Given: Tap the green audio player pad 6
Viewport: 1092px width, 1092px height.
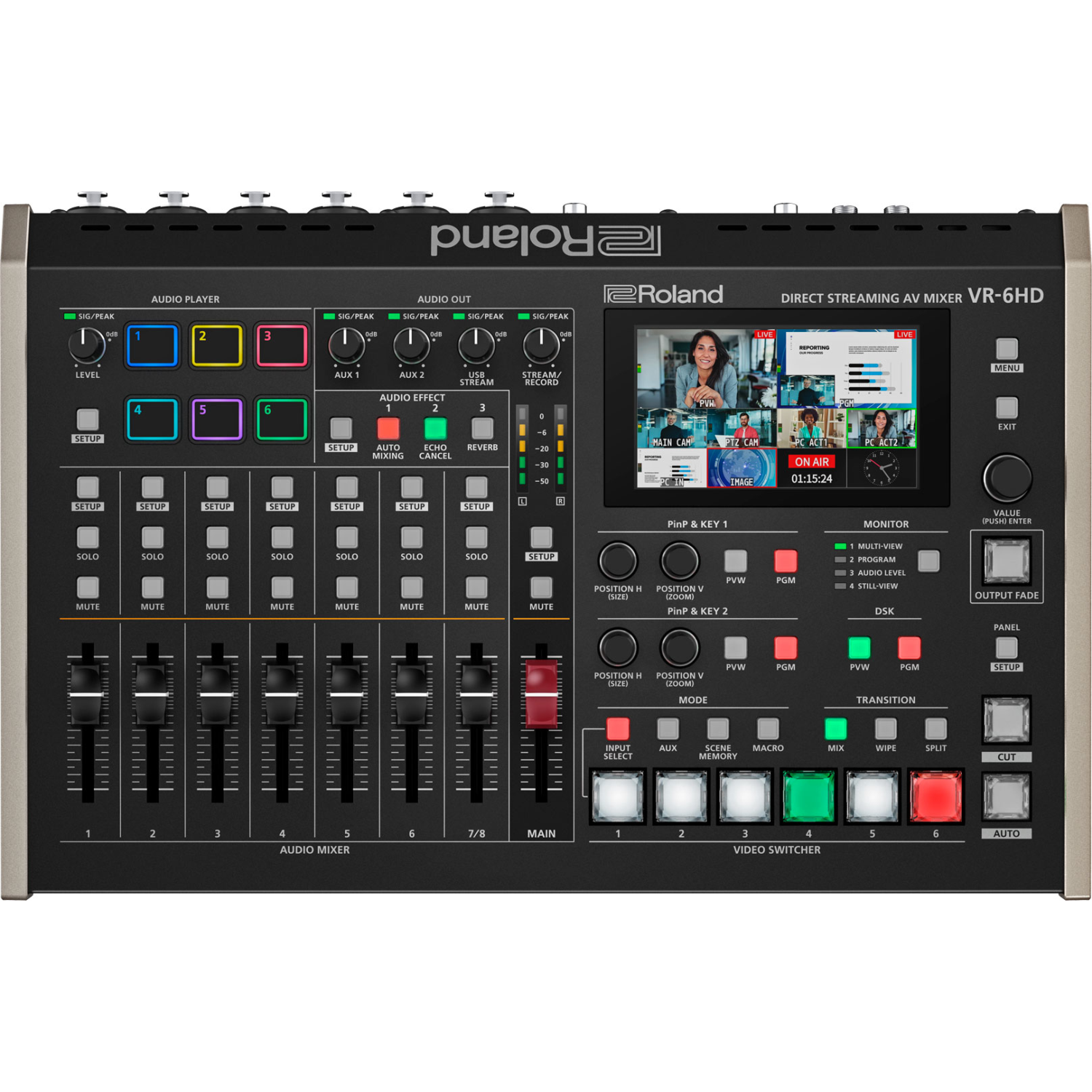Looking at the screenshot, I should (282, 419).
